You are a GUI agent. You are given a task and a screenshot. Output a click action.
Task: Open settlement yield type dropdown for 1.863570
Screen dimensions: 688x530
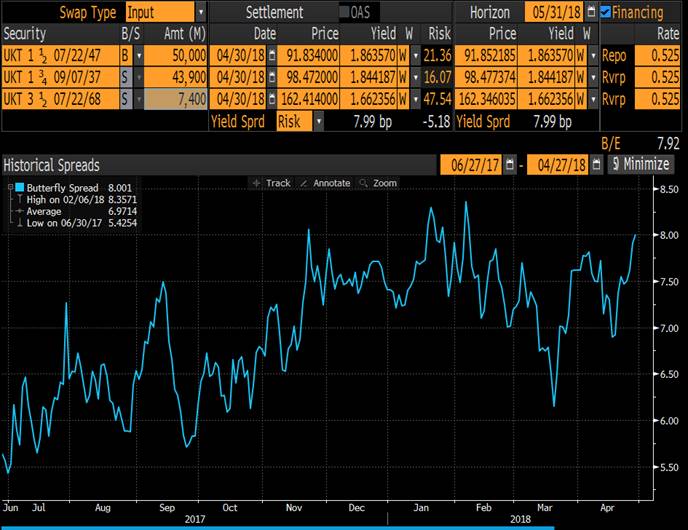click(416, 55)
